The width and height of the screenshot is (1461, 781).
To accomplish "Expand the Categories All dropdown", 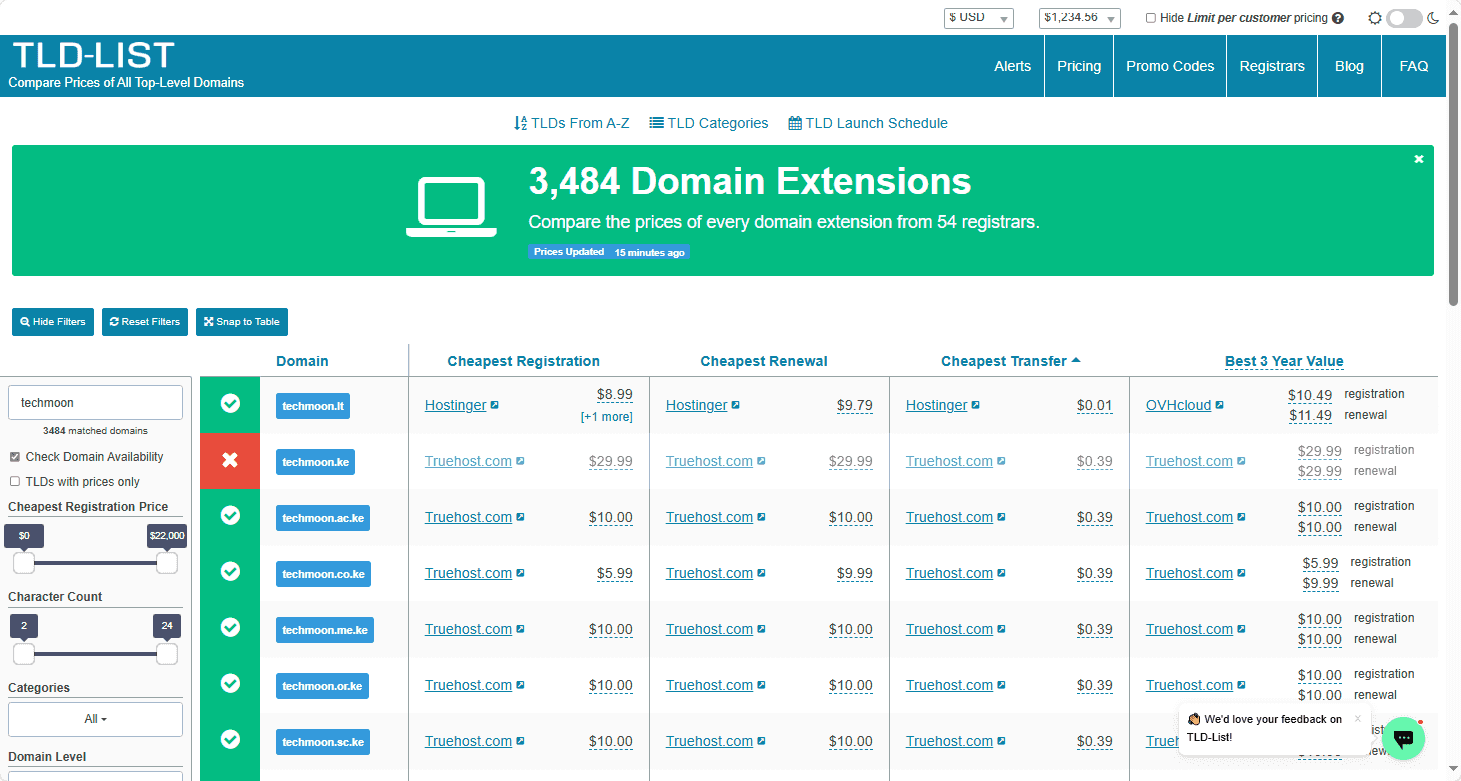I will [95, 719].
